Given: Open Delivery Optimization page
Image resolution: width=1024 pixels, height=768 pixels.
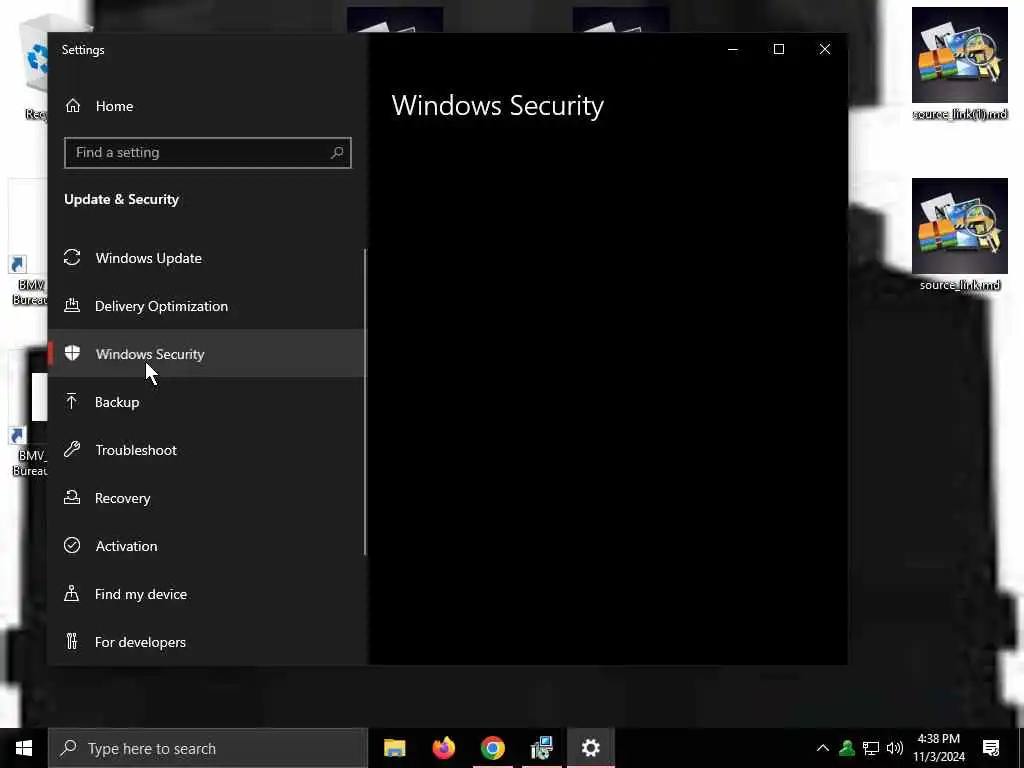Looking at the screenshot, I should pos(206,306).
